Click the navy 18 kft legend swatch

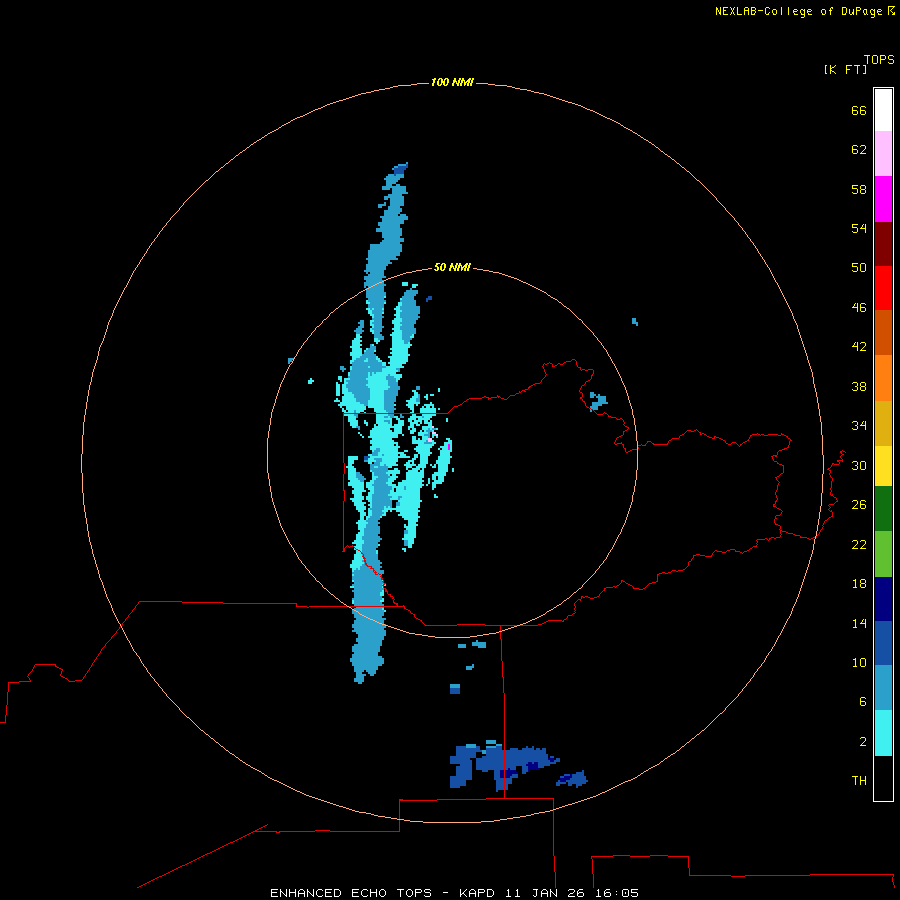(883, 599)
